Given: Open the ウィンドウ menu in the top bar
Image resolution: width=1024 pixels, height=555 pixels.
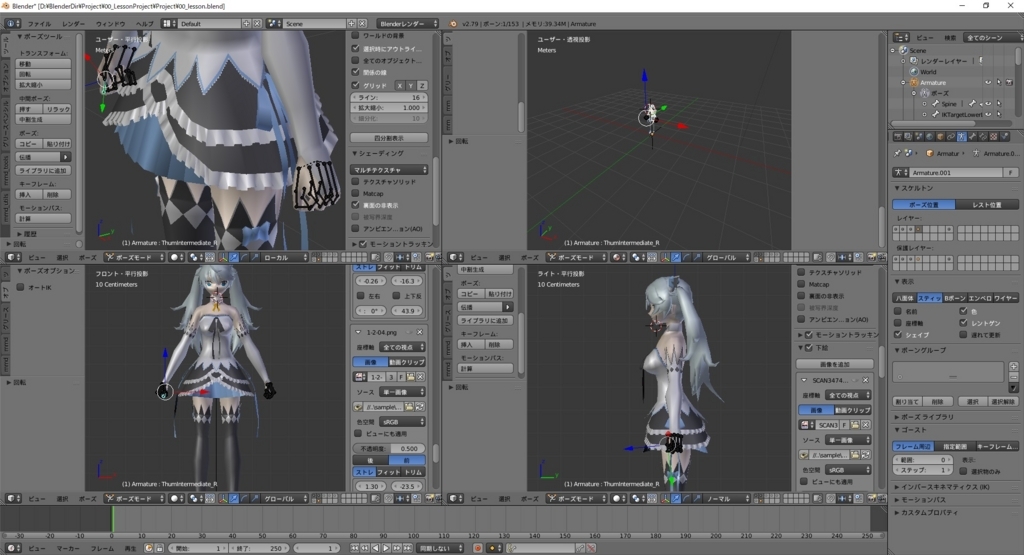Looking at the screenshot, I should tap(110, 24).
